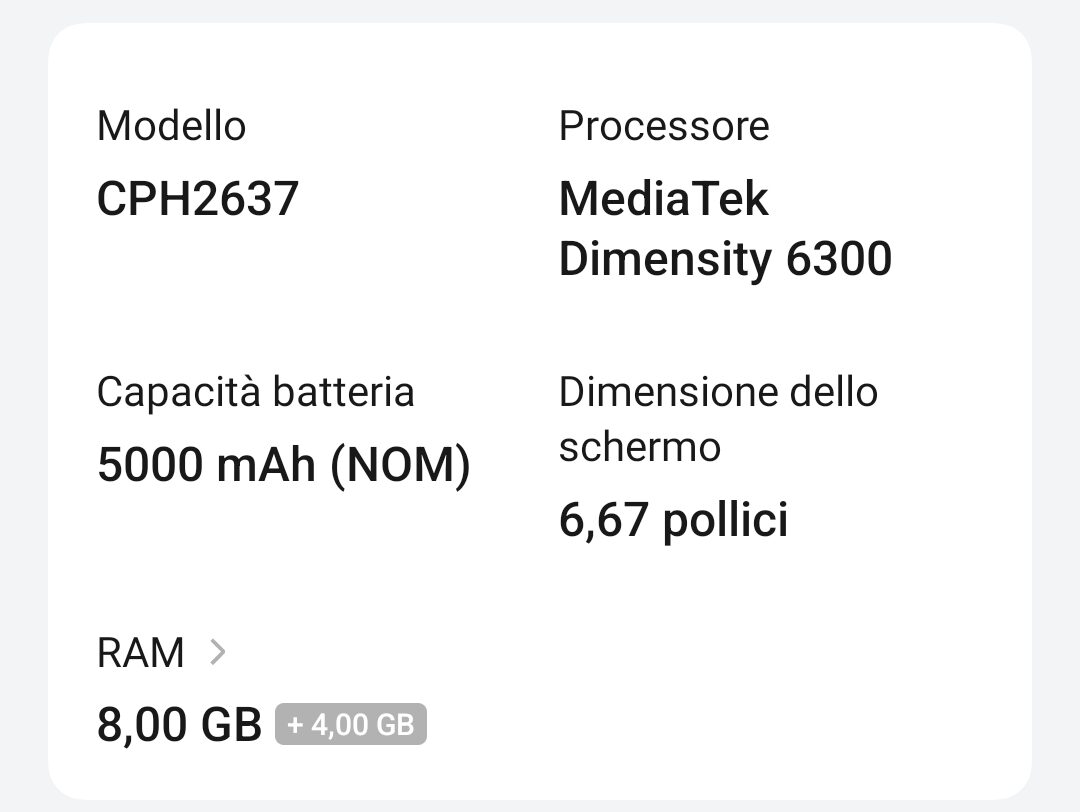The width and height of the screenshot is (1080, 812).
Task: Click the Modello label
Action: coord(171,126)
